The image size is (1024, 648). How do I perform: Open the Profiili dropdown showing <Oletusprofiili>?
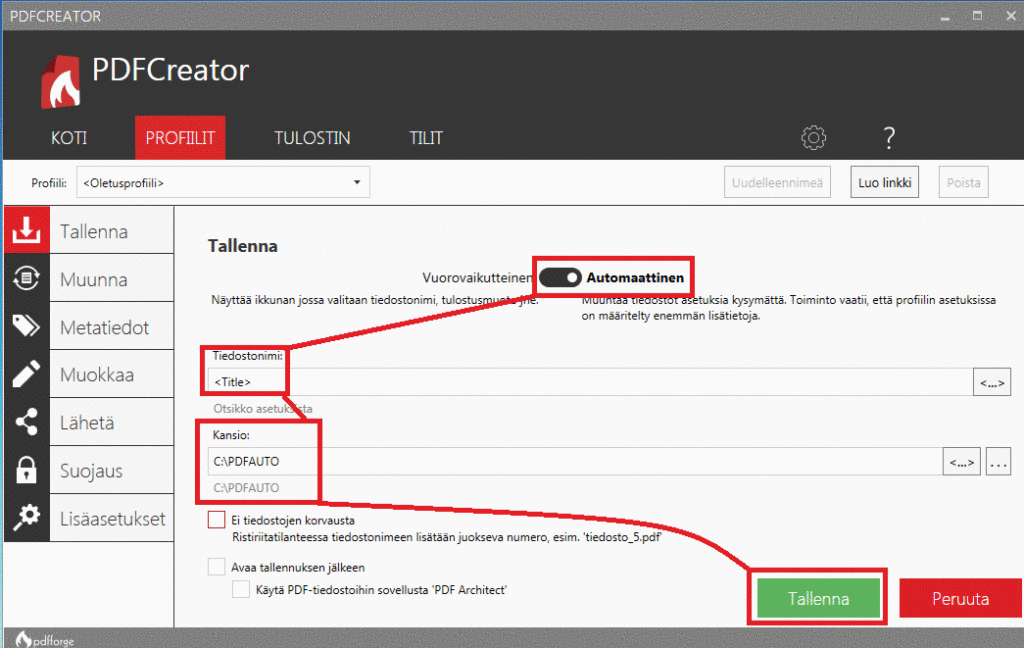[x=223, y=182]
